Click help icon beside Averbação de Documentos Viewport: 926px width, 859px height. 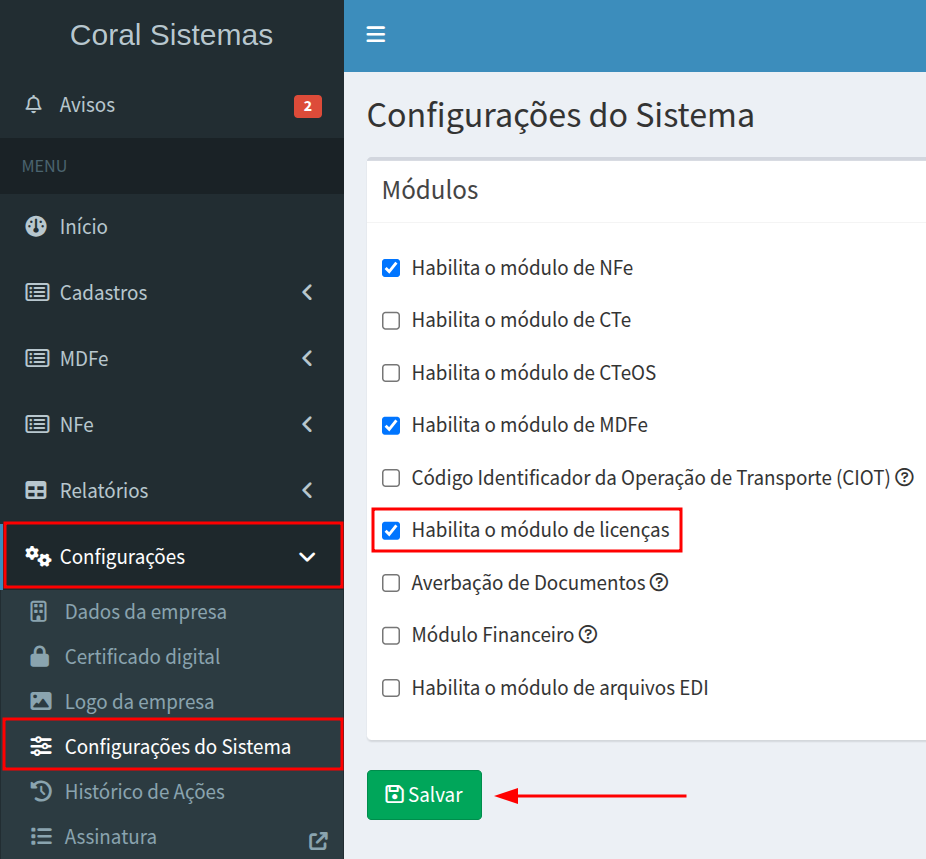[659, 582]
